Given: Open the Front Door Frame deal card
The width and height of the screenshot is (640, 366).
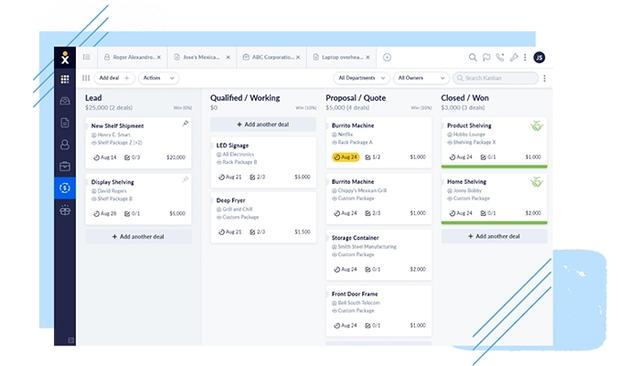Looking at the screenshot, I should point(379,311).
